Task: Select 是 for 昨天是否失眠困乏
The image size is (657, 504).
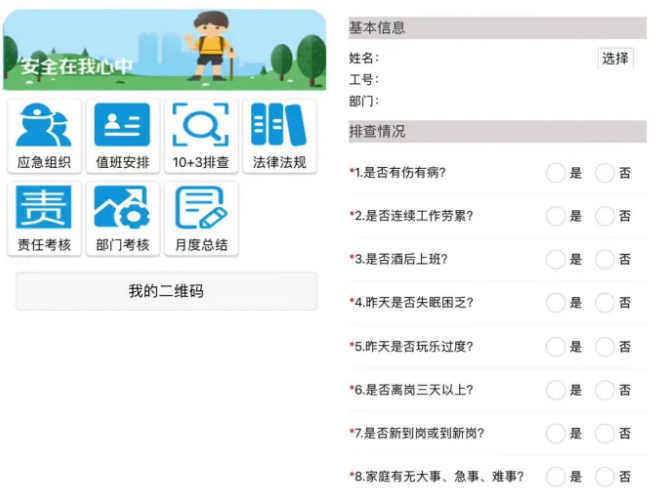Action: coord(556,302)
